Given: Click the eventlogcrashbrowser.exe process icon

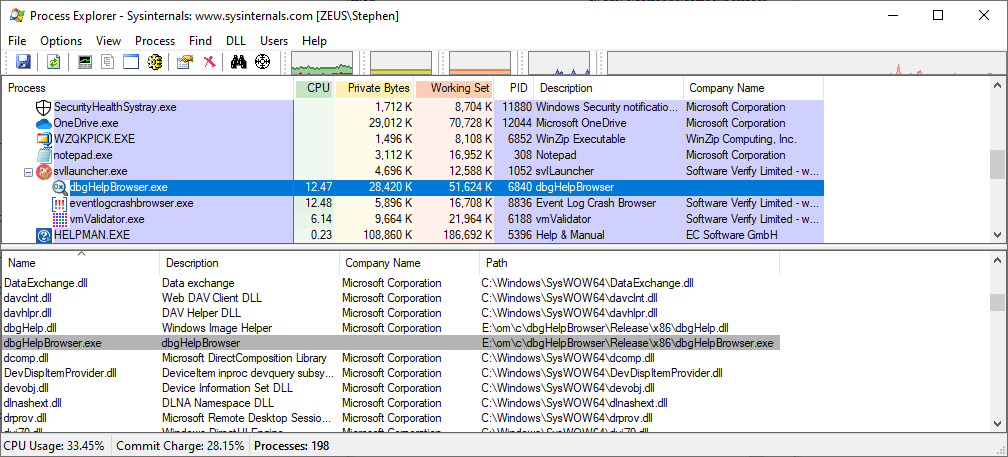Looking at the screenshot, I should (x=59, y=203).
